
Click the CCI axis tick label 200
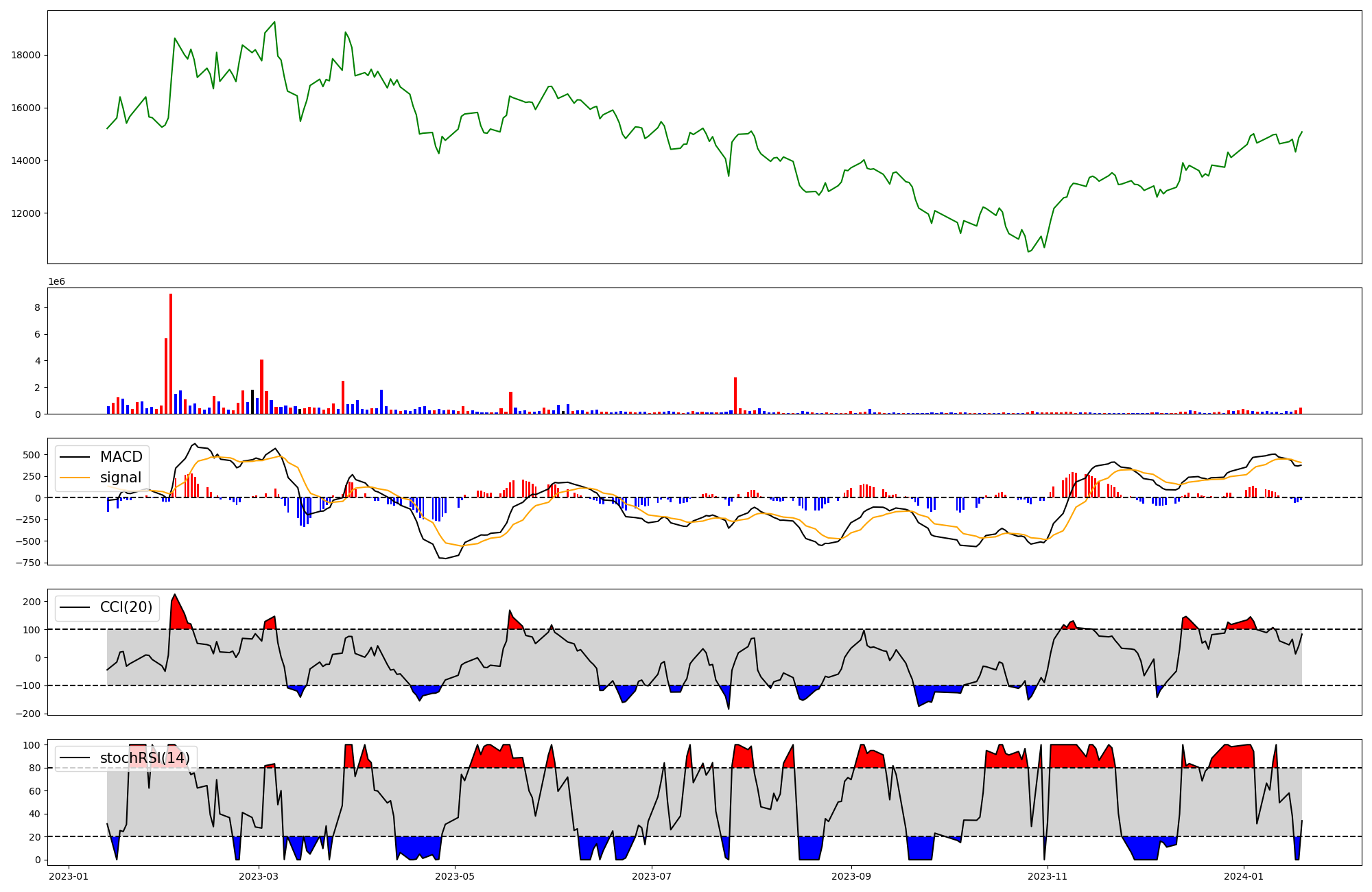[32, 602]
